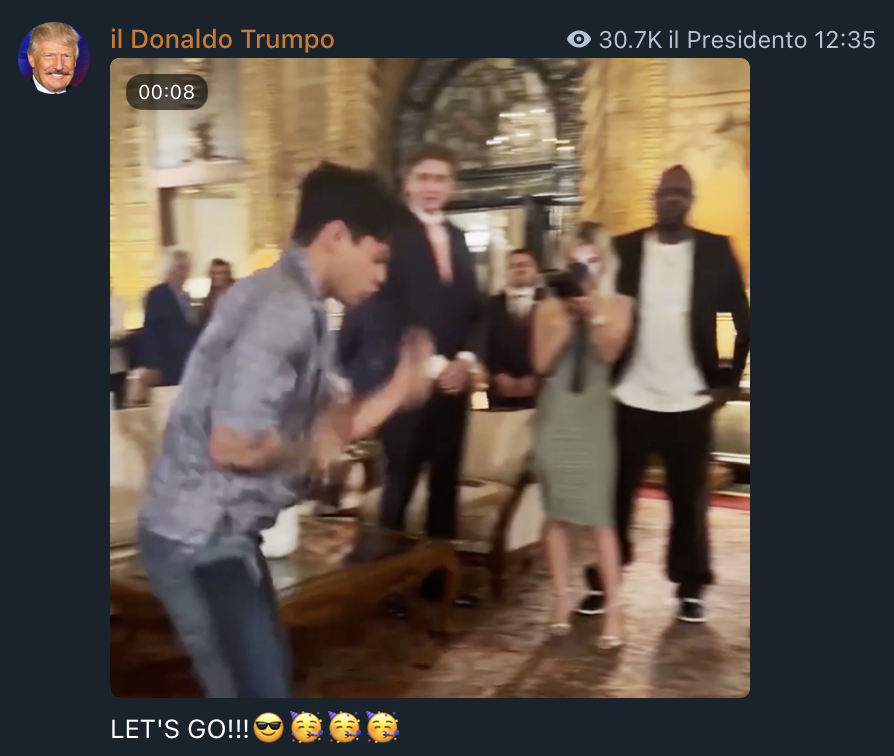The height and width of the screenshot is (756, 894).
Task: Click the wooden coffee table in the video
Action: point(365,570)
